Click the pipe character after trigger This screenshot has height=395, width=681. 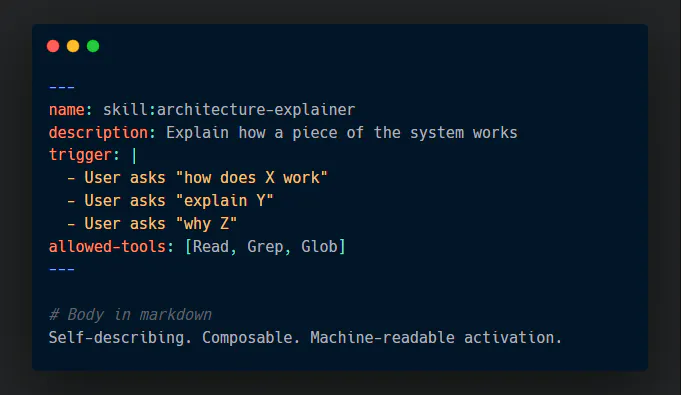[134, 155]
